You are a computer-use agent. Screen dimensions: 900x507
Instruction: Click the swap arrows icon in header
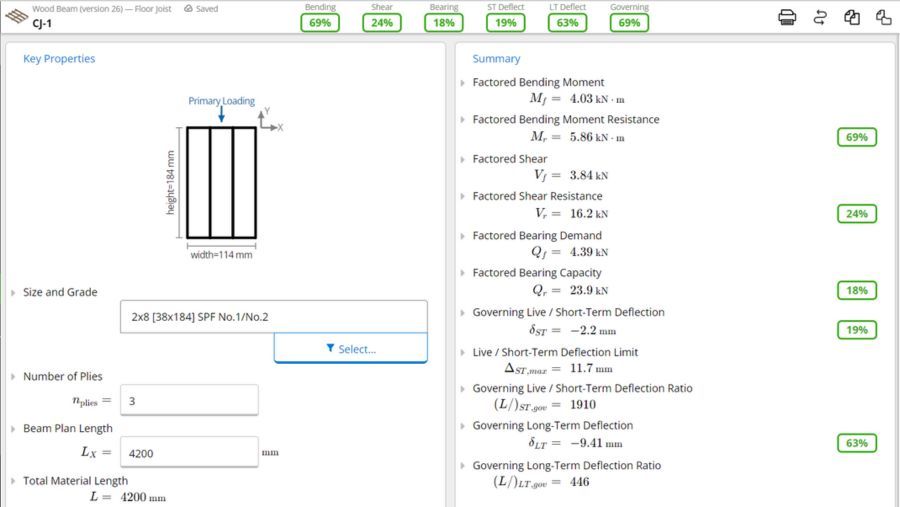tap(820, 17)
